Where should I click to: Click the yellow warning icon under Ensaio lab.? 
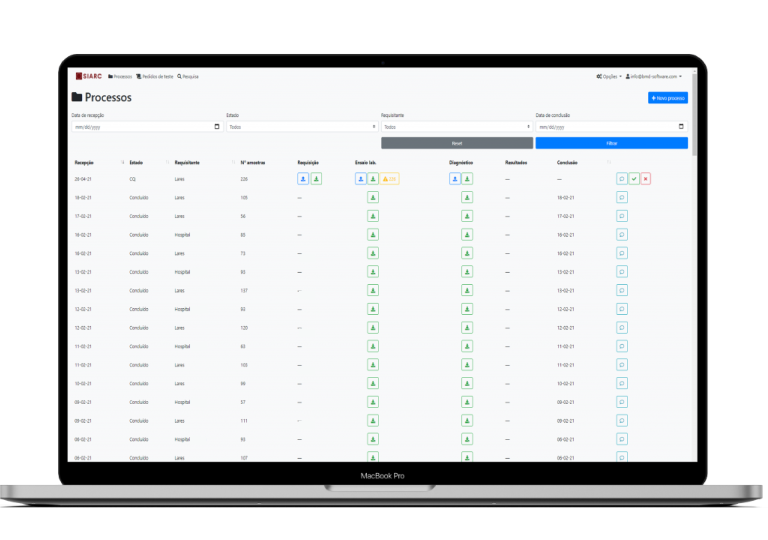[x=390, y=179]
